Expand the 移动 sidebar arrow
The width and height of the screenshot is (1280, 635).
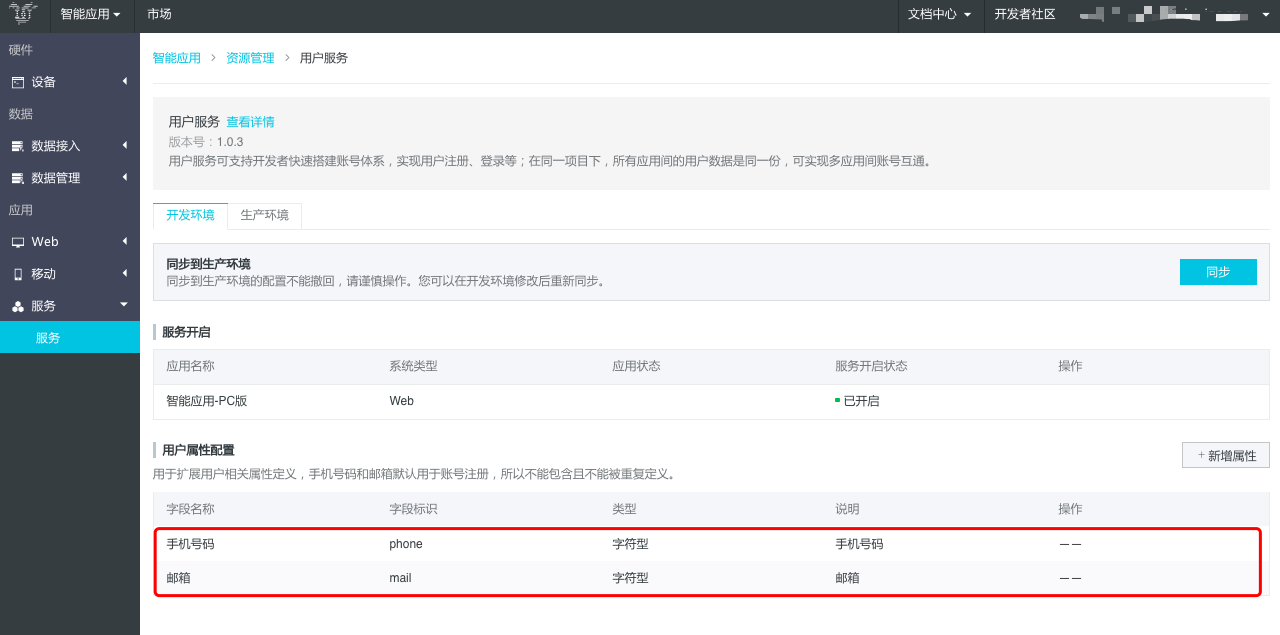point(125,273)
